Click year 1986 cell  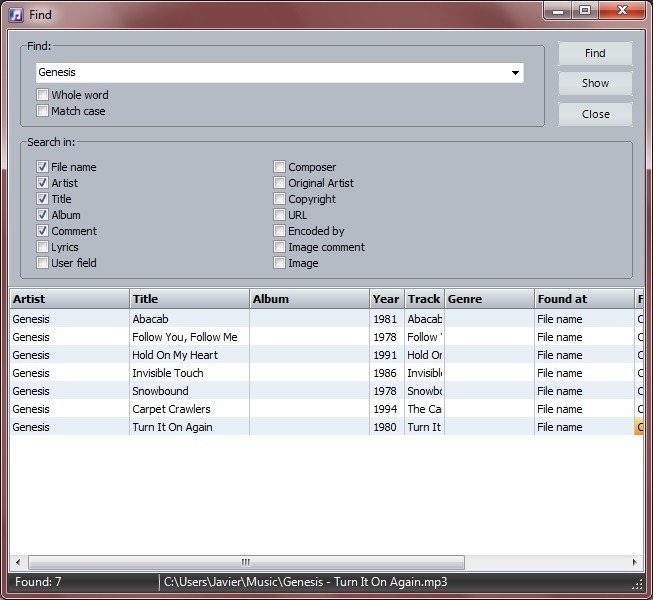[387, 373]
